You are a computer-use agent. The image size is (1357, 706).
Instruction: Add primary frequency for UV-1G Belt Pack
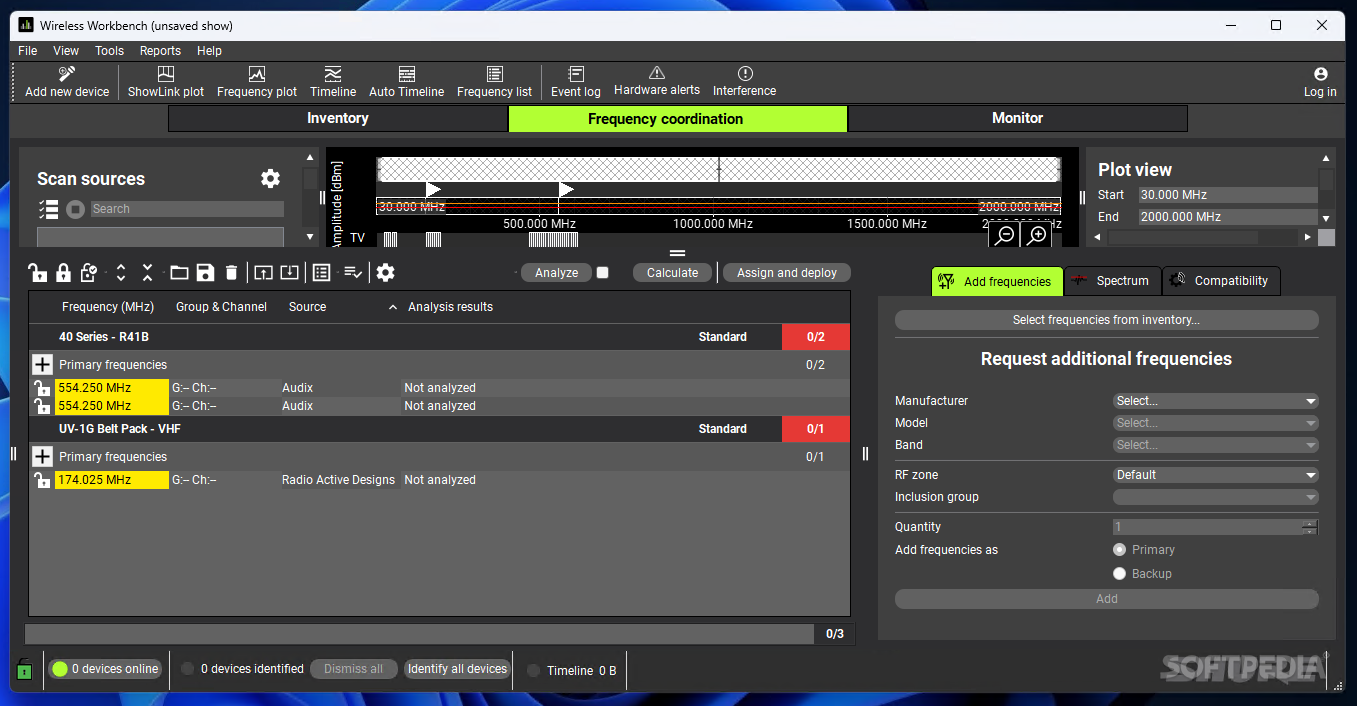point(42,457)
